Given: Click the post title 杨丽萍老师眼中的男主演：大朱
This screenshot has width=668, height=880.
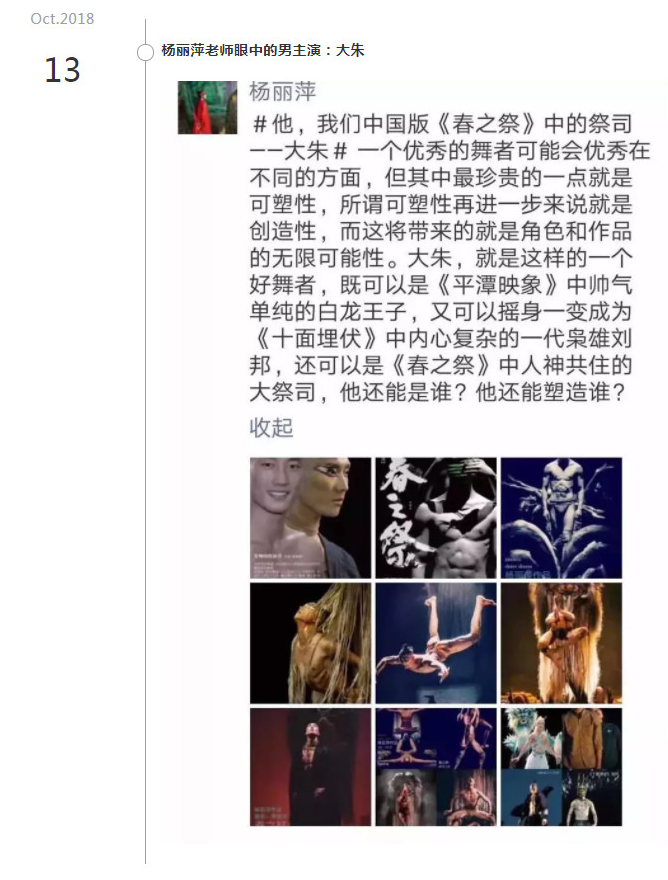Looking at the screenshot, I should pyautogui.click(x=263, y=51).
